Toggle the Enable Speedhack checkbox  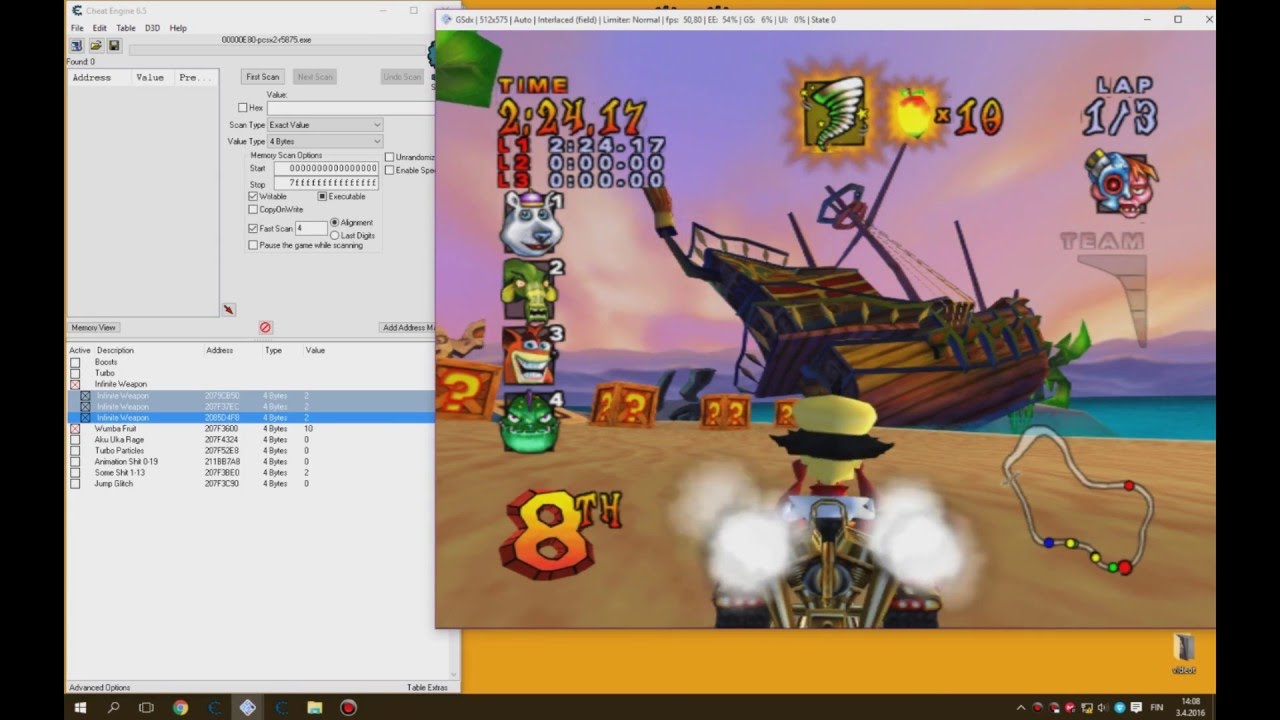tap(390, 170)
